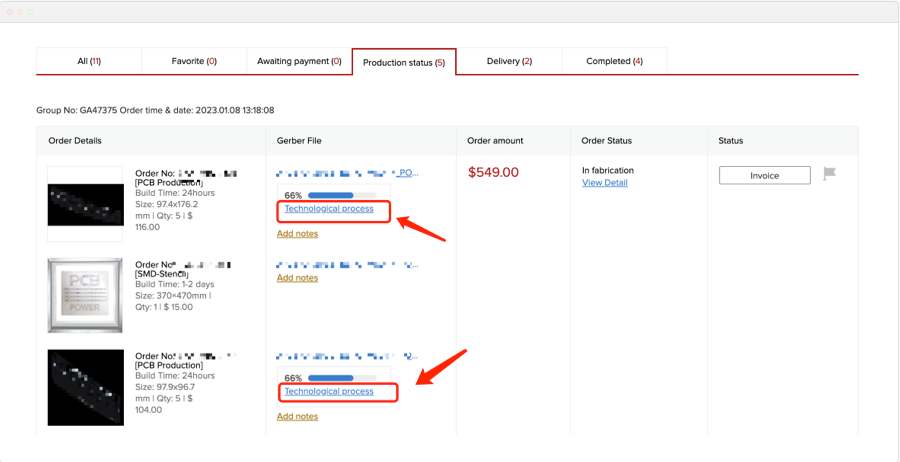
Task: Open Technological process link for third order
Action: point(329,392)
